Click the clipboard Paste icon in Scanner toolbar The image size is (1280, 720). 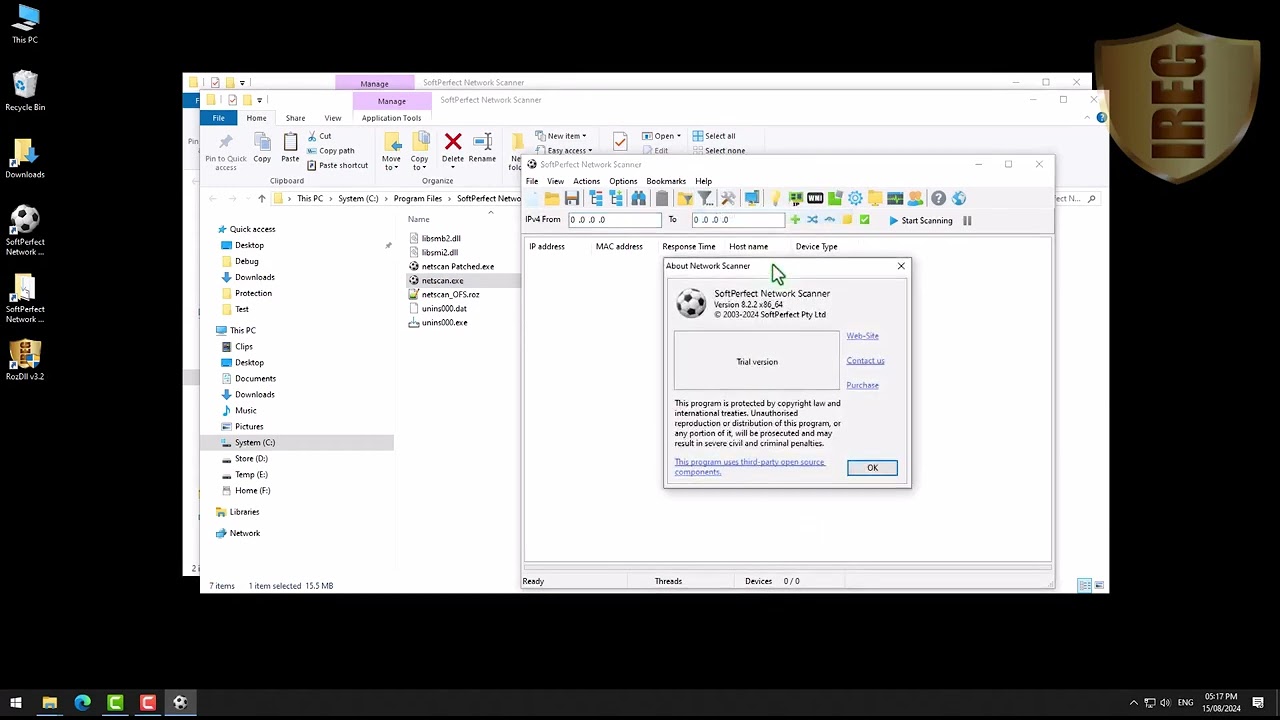(x=662, y=198)
